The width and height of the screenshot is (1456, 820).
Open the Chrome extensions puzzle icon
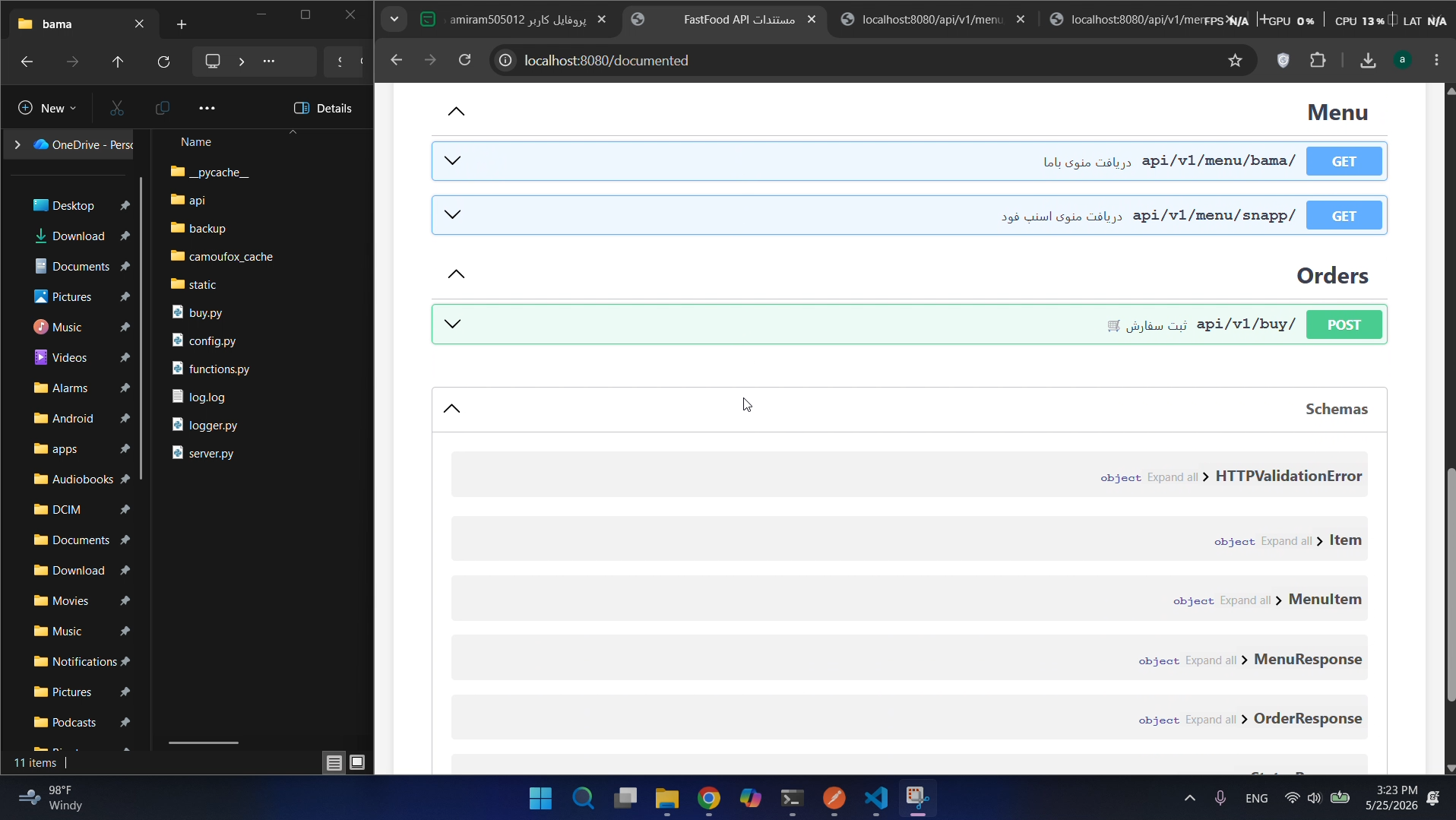(1318, 60)
